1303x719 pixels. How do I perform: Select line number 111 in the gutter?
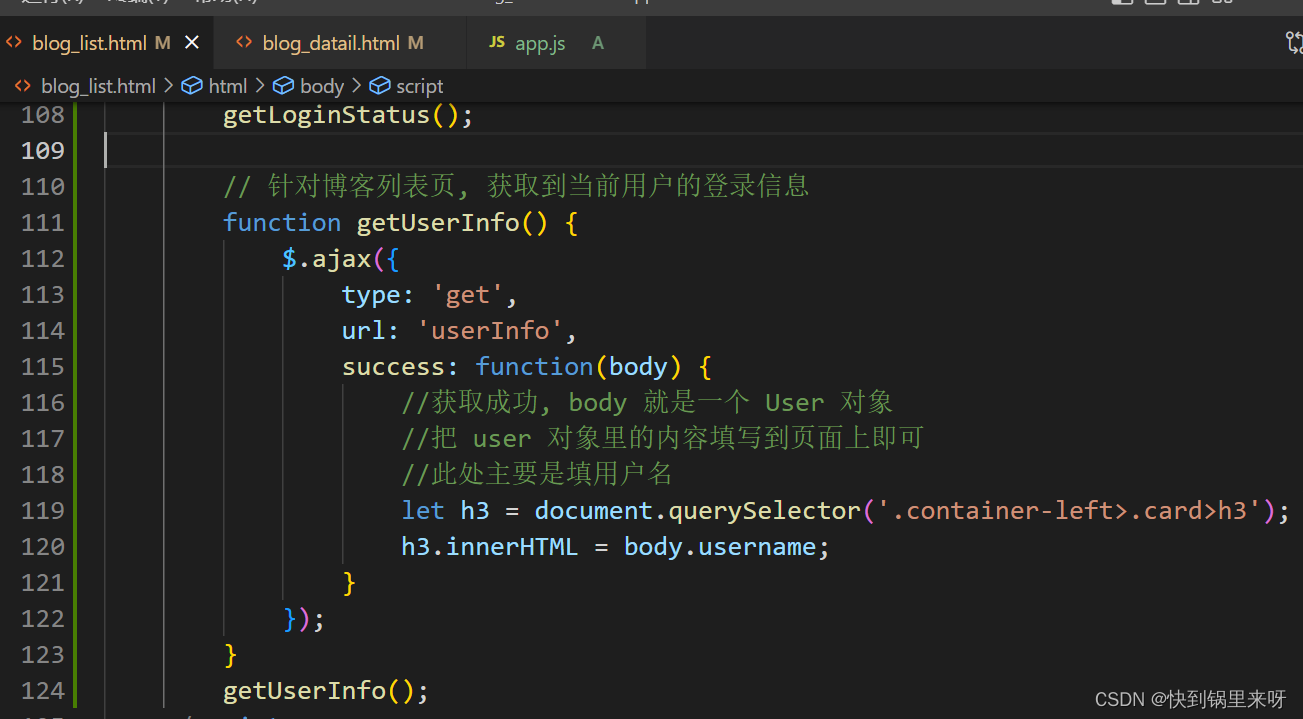(43, 222)
